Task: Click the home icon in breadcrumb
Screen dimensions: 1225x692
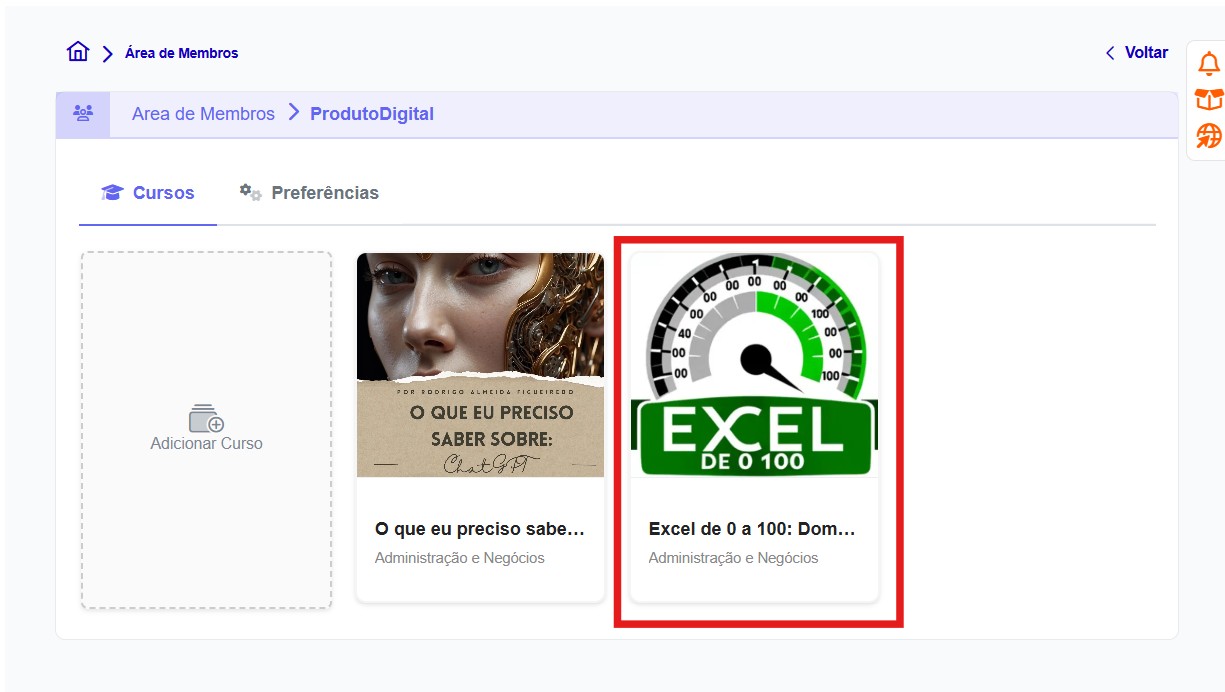Action: click(x=78, y=52)
